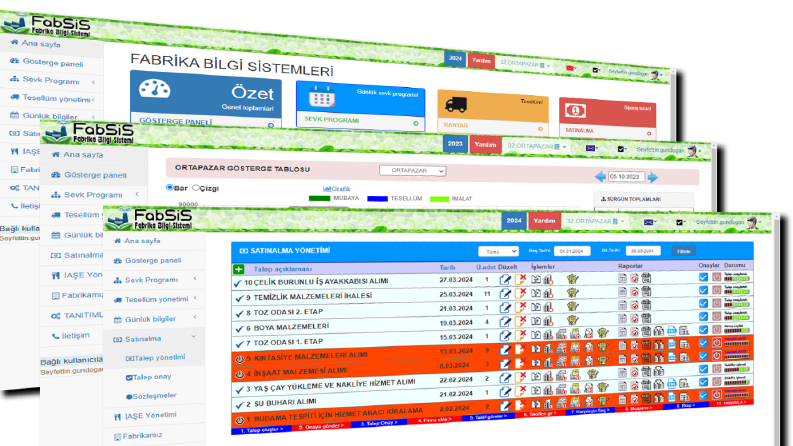Toggle the Onaylar checkbox for the 15.03.2024 row

pos(703,330)
